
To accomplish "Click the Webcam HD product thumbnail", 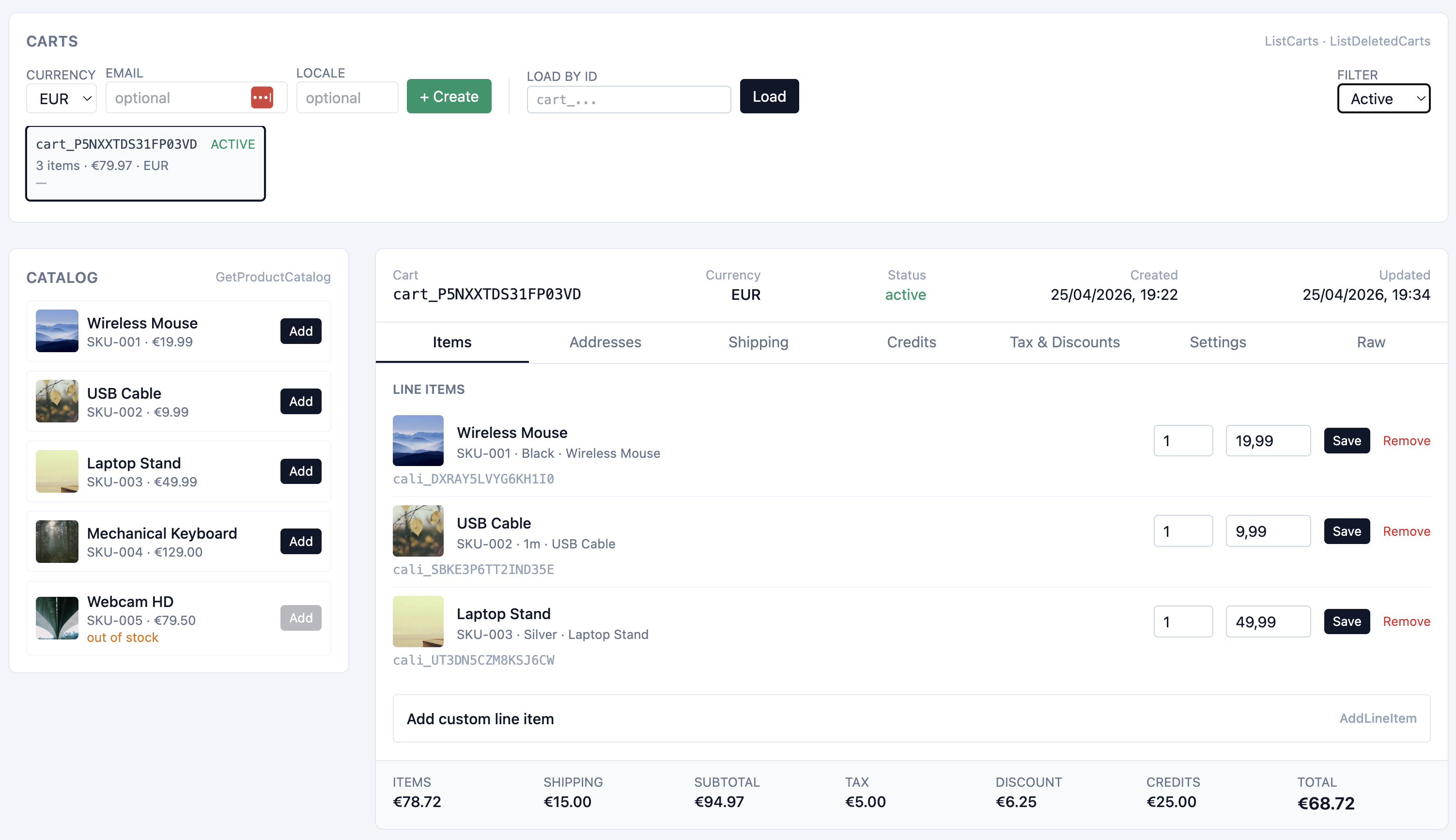I will [57, 617].
